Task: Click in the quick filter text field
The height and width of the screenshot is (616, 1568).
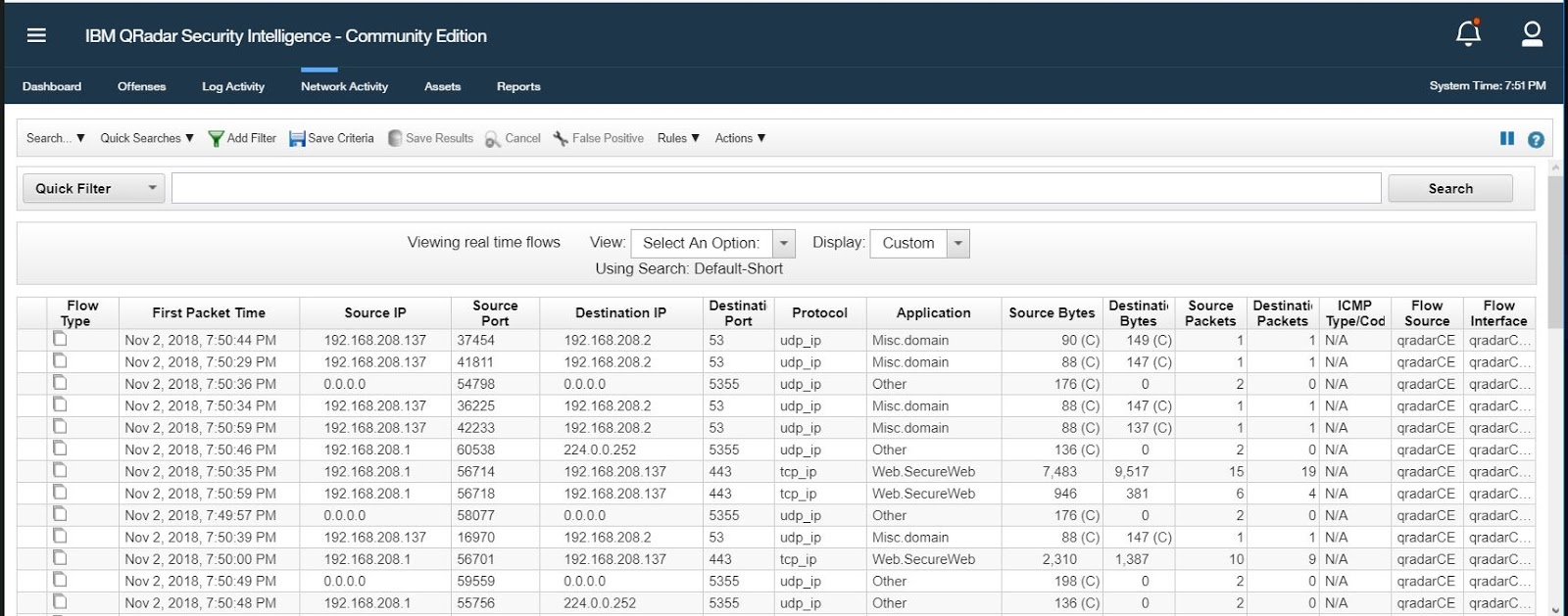Action: pyautogui.click(x=776, y=188)
